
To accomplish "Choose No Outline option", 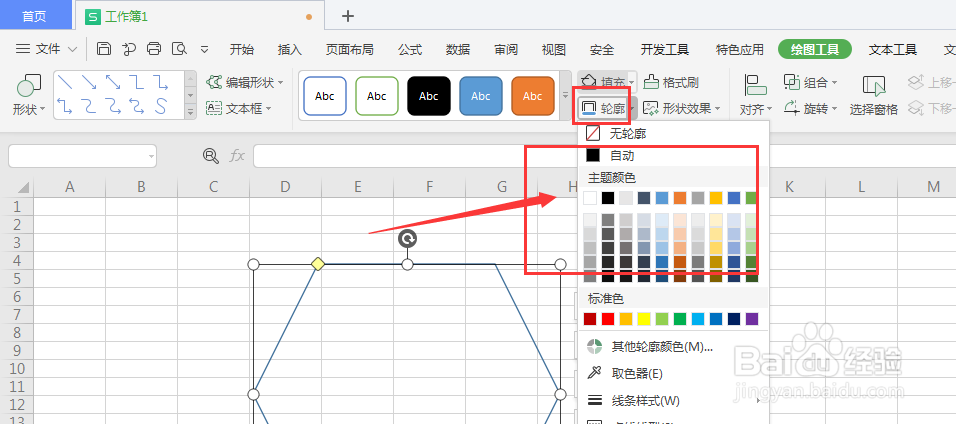I will [673, 133].
